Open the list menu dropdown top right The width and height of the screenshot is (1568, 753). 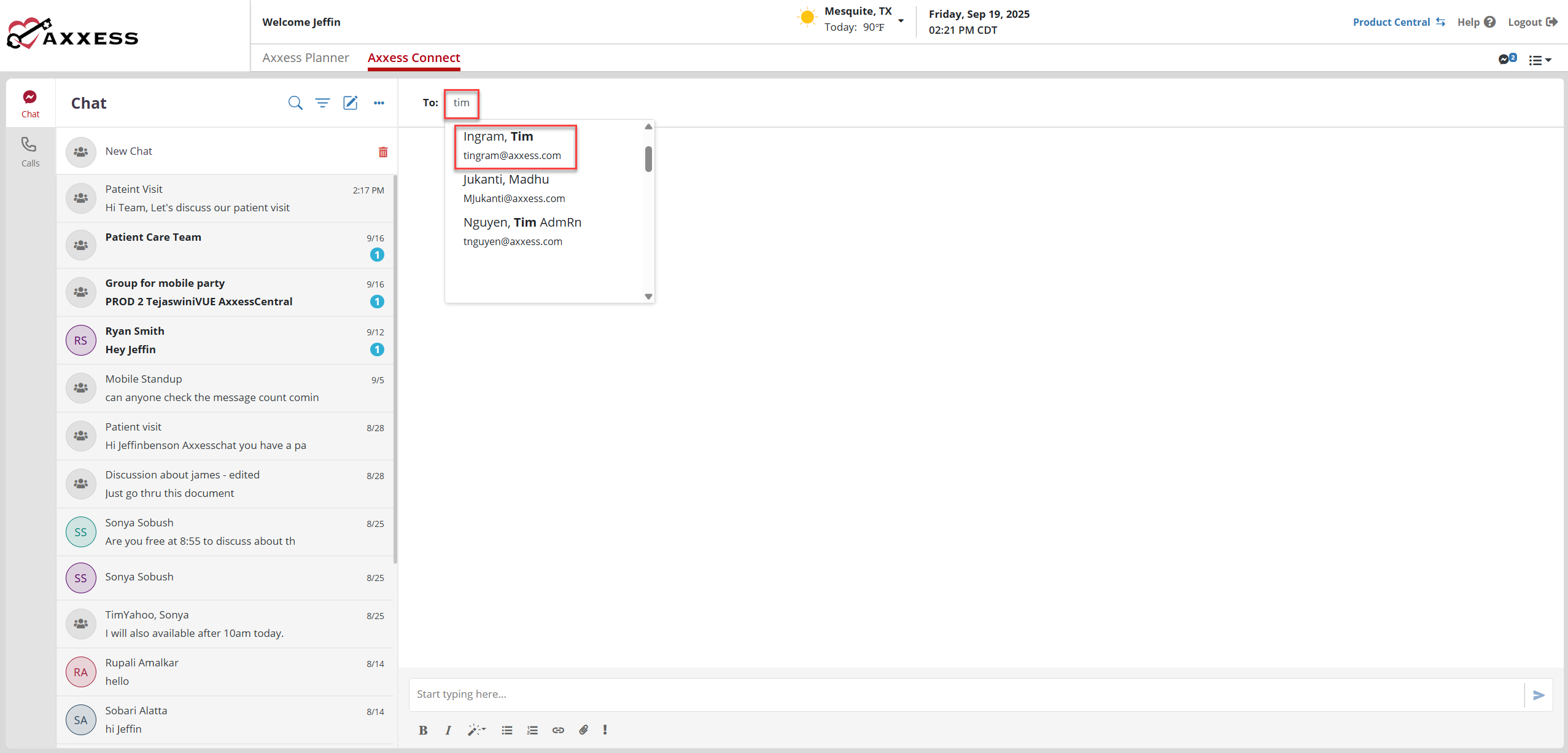(x=1540, y=60)
